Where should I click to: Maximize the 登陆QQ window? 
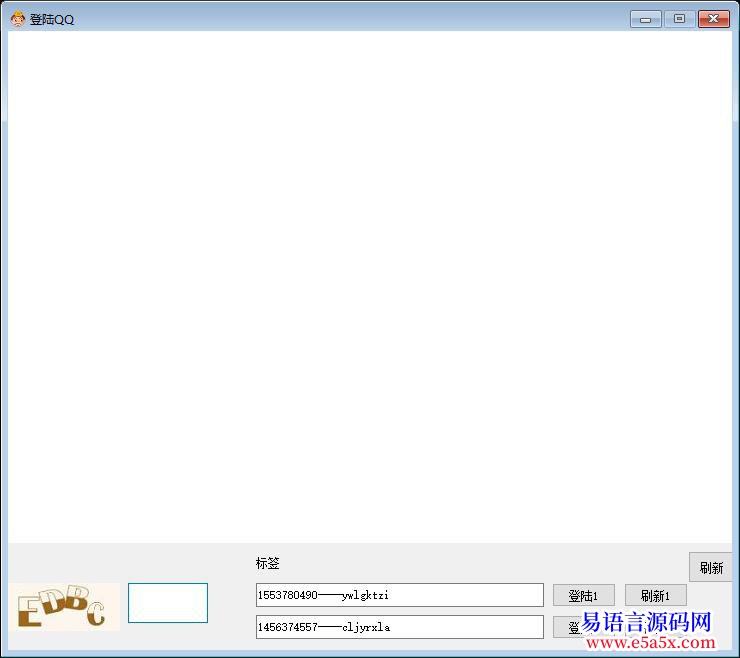coord(679,19)
